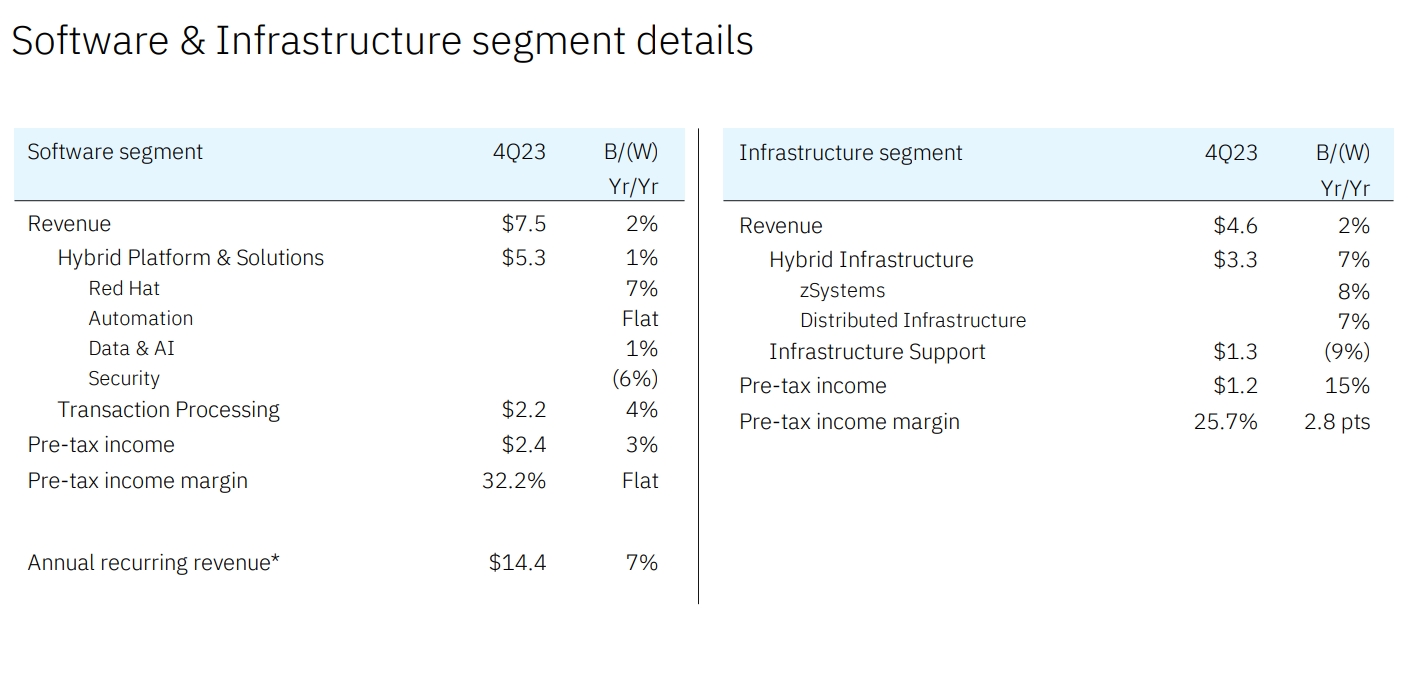
Task: Select the 'Software segment' header label
Action: (115, 152)
